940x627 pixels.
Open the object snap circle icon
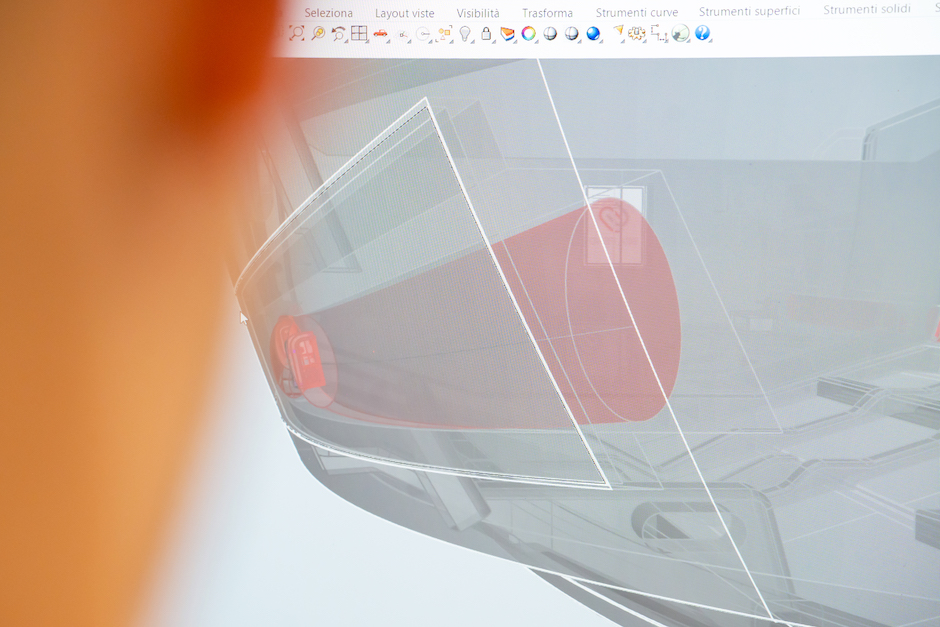pos(423,34)
